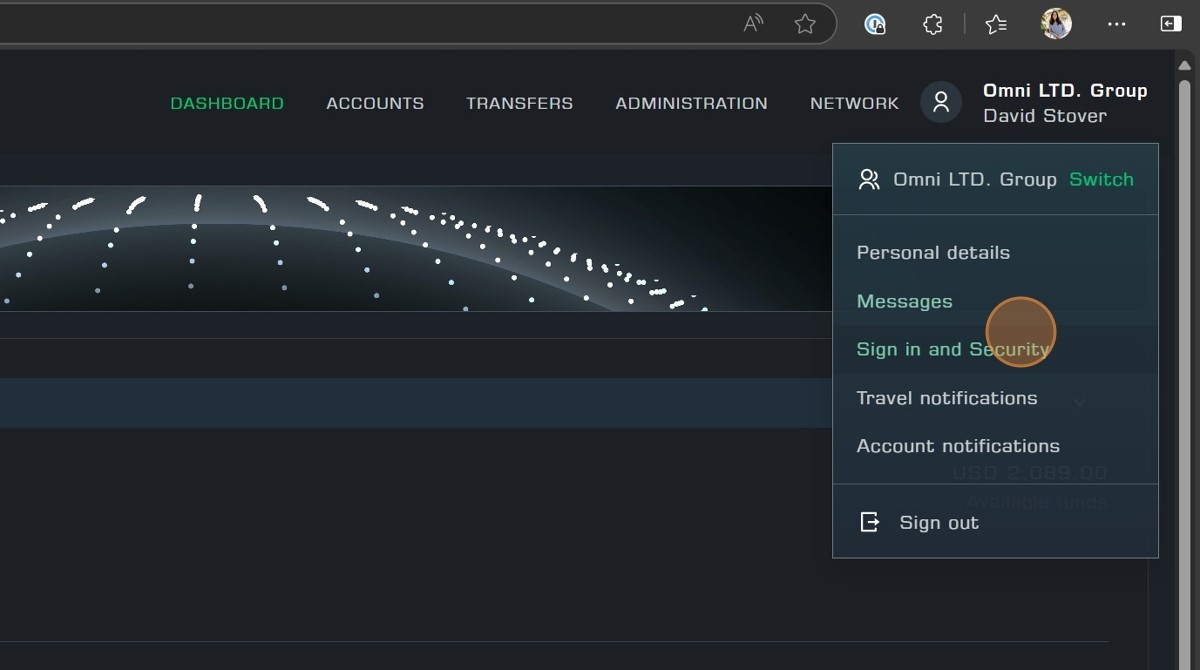1200x670 pixels.
Task: Toggle the browser sidebar icon
Action: click(x=1171, y=24)
